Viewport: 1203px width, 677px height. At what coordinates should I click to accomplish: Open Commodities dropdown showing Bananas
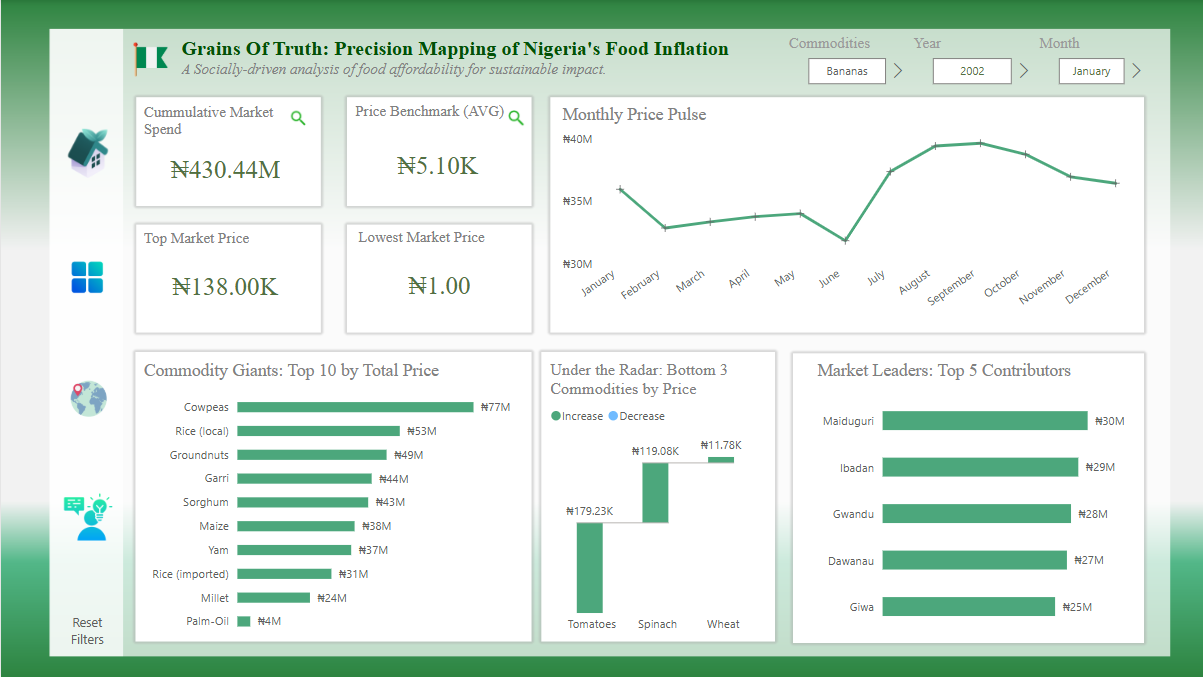click(847, 71)
